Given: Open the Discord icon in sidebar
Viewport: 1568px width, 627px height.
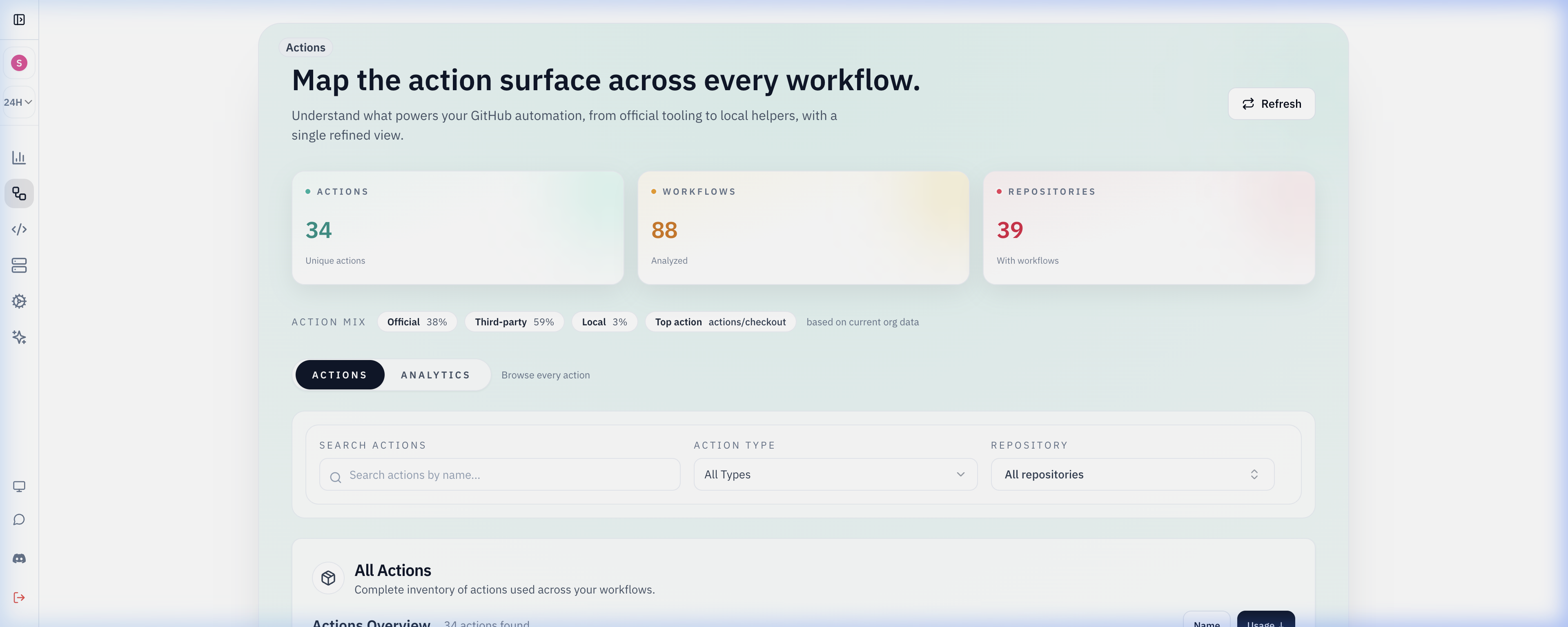Looking at the screenshot, I should (20, 558).
